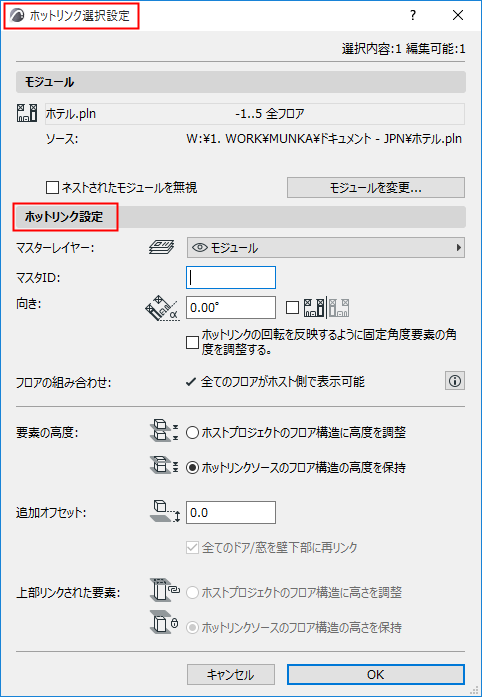Click the マスターレイヤー: label
This screenshot has width=482, height=697.
pyautogui.click(x=55, y=248)
